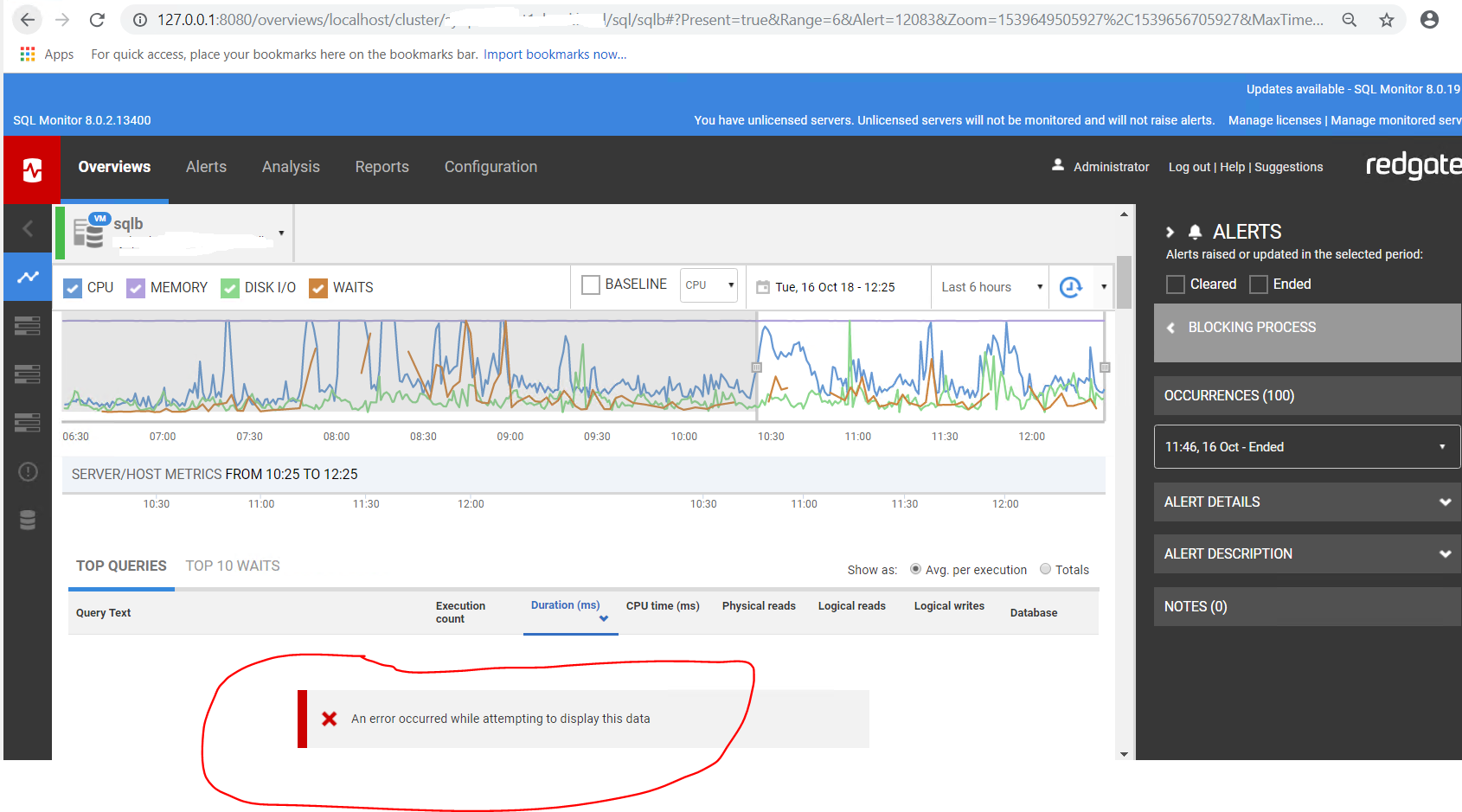The image size is (1462, 812).
Task: Click the rewind time clock icon
Action: tap(1071, 287)
